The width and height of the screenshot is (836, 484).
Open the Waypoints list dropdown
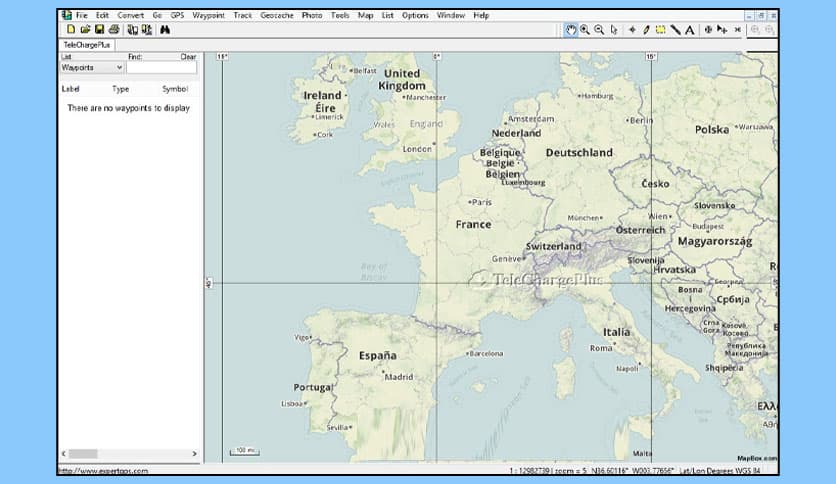point(92,68)
